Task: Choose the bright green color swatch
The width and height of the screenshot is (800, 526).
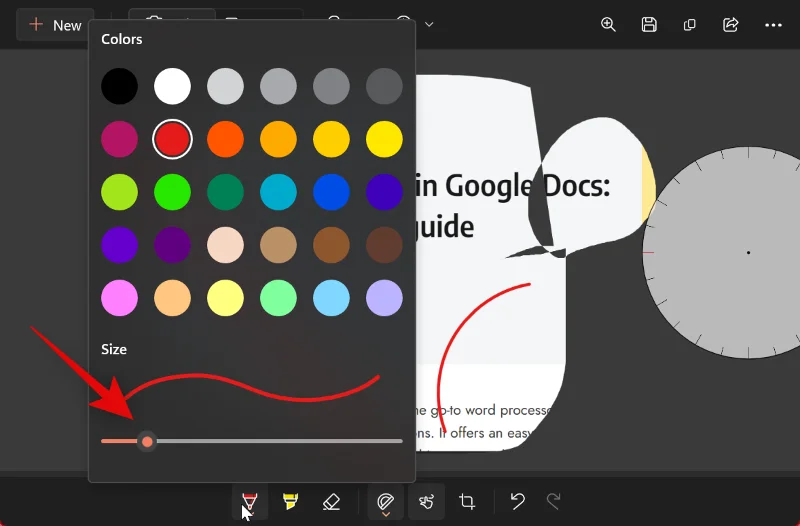Action: [173, 192]
